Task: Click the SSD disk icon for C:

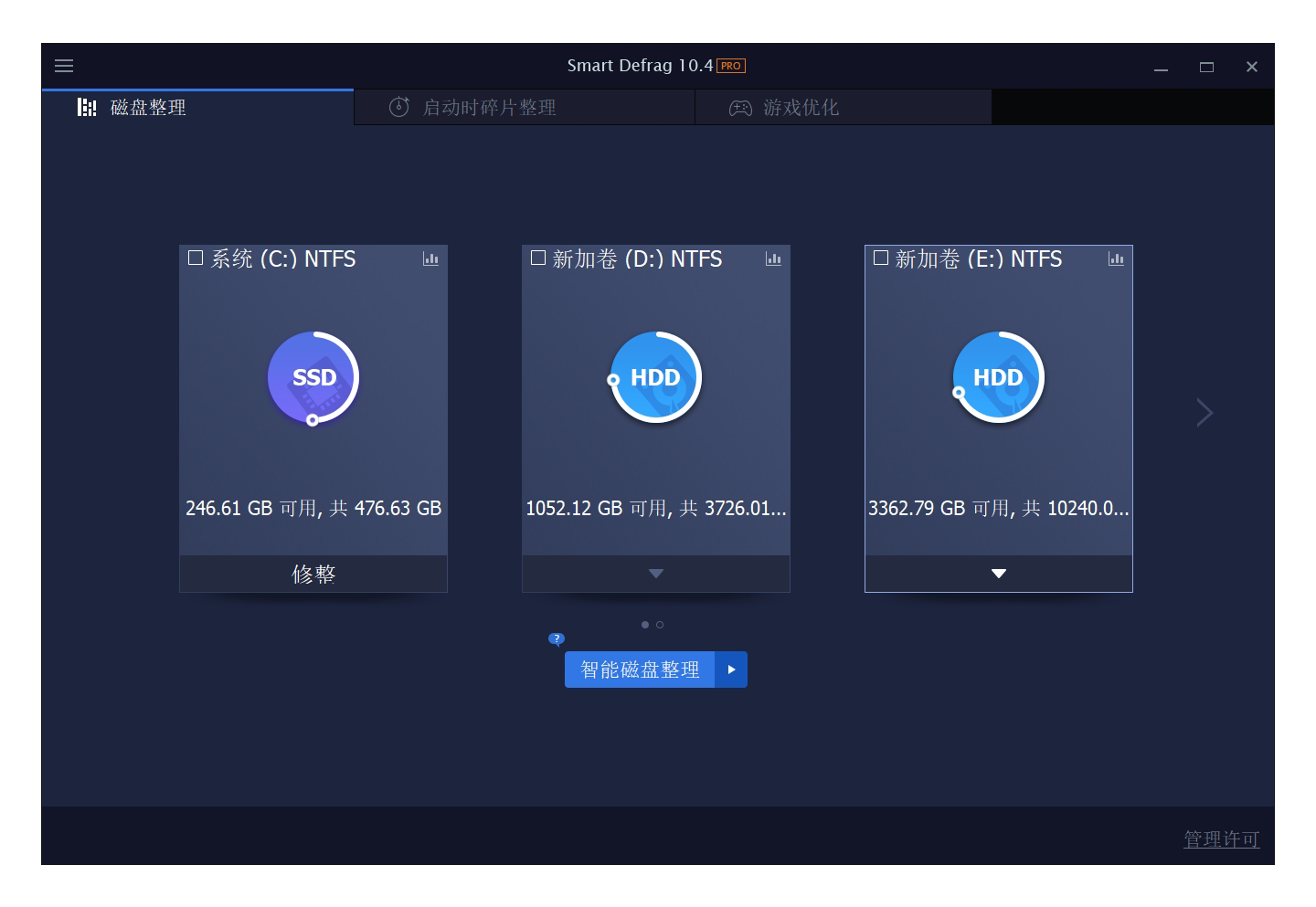Action: [x=313, y=377]
